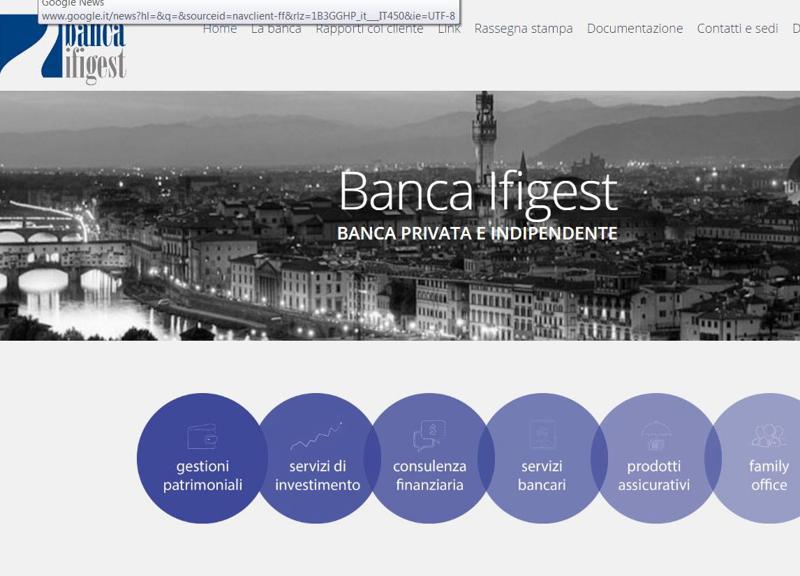The width and height of the screenshot is (800, 576).
Task: Click the Banca Ifigest logo
Action: pos(63,48)
